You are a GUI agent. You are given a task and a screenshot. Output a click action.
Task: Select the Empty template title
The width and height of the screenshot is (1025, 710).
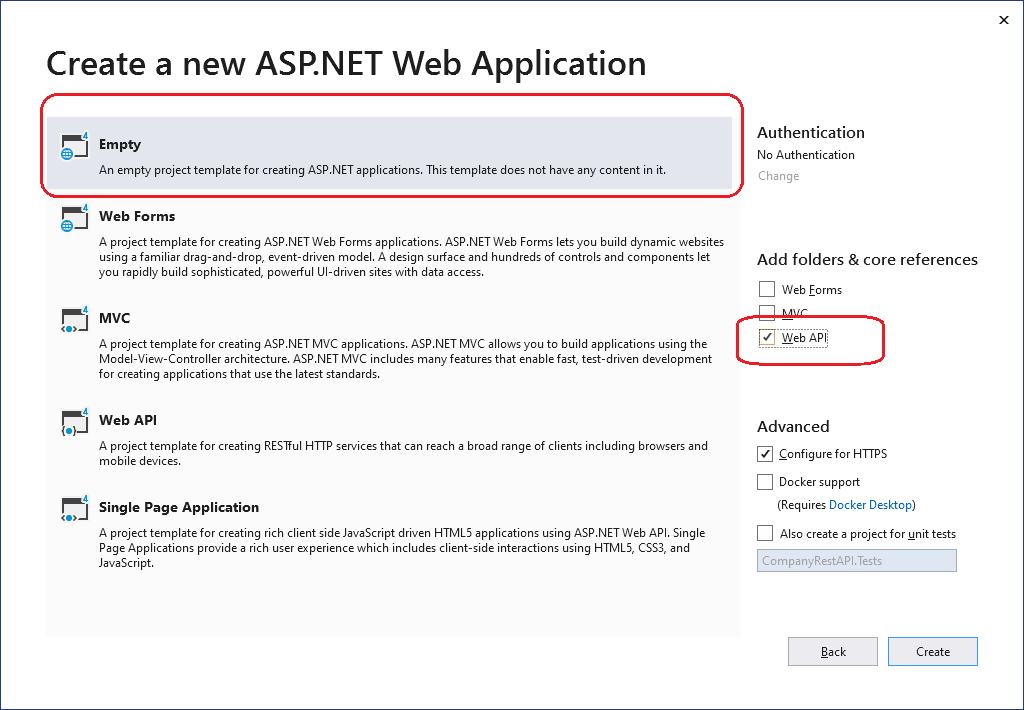coord(120,144)
